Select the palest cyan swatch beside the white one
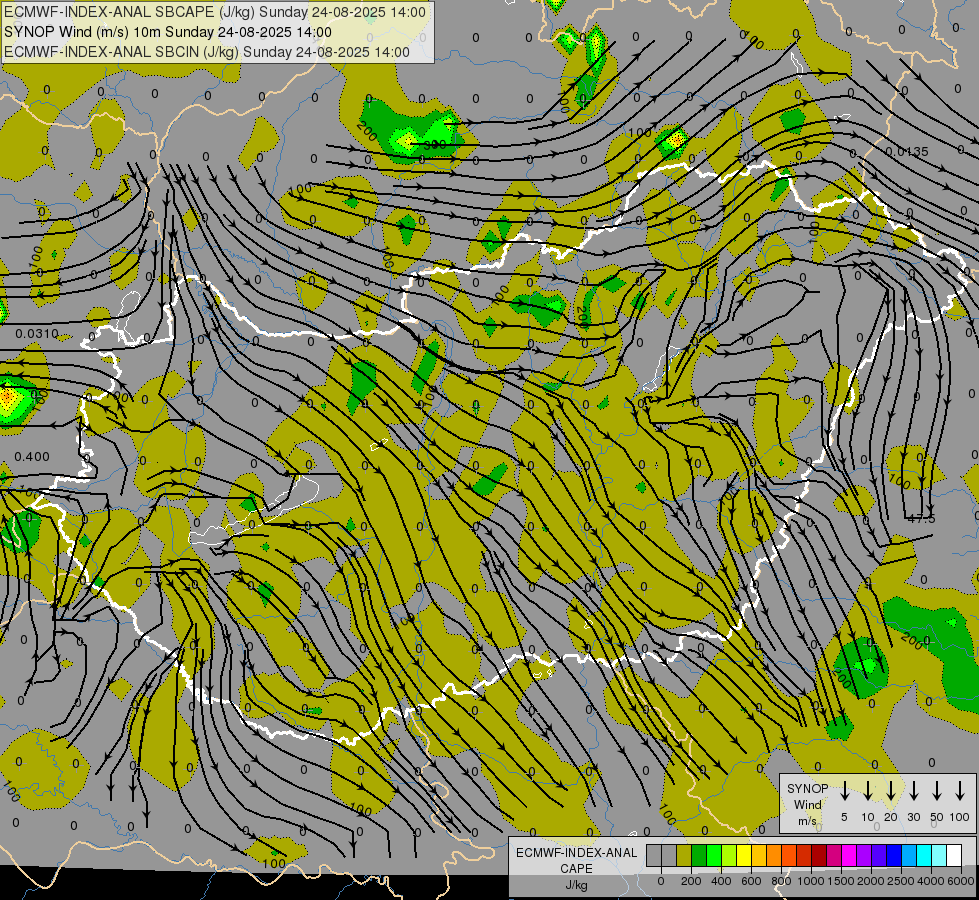Image resolution: width=979 pixels, height=900 pixels. (x=938, y=855)
